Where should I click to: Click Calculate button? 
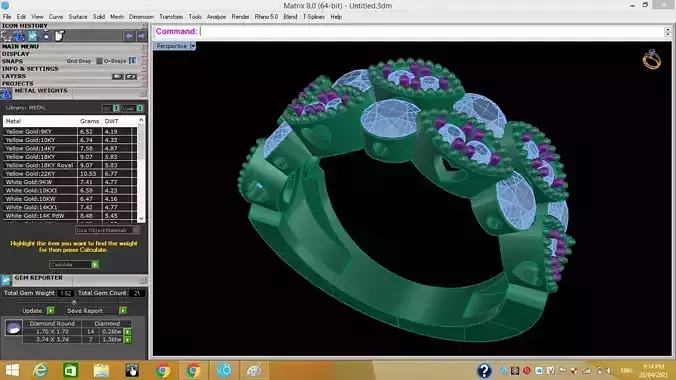71,264
